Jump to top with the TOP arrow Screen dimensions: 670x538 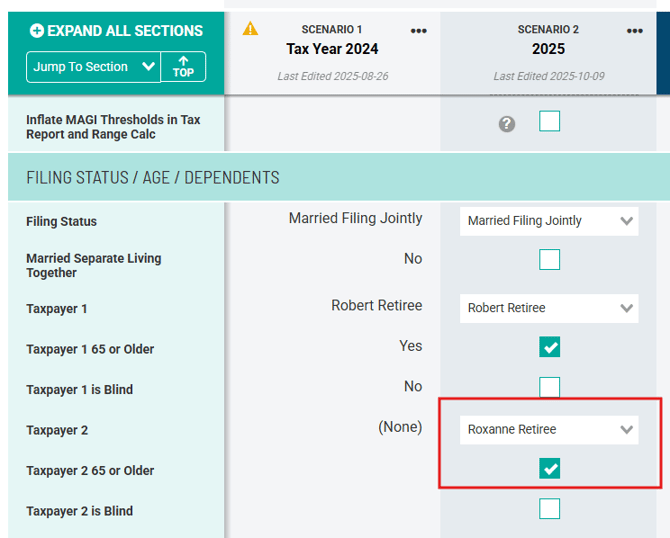pos(183,67)
